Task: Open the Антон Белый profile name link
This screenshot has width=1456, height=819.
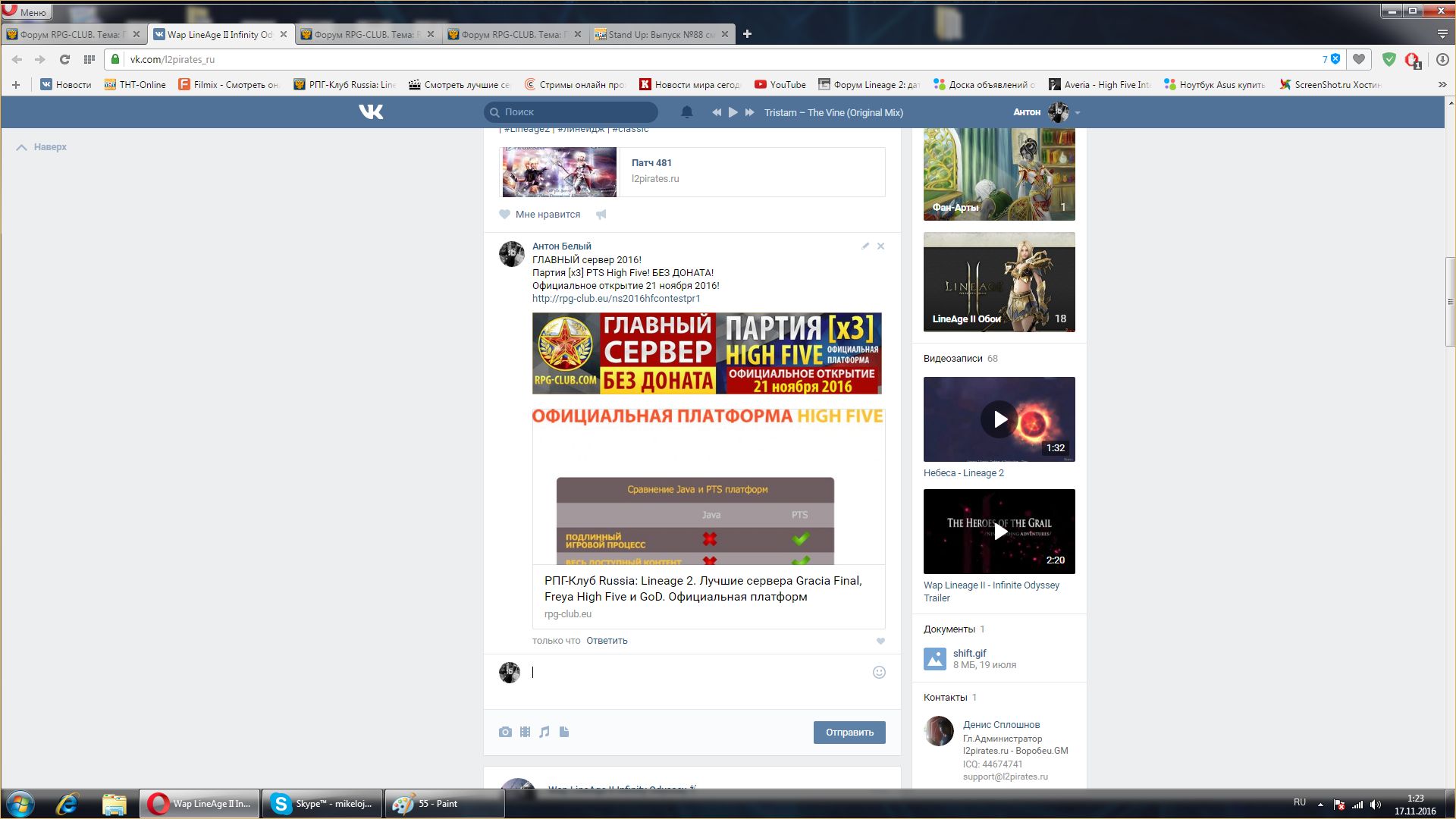Action: point(561,246)
